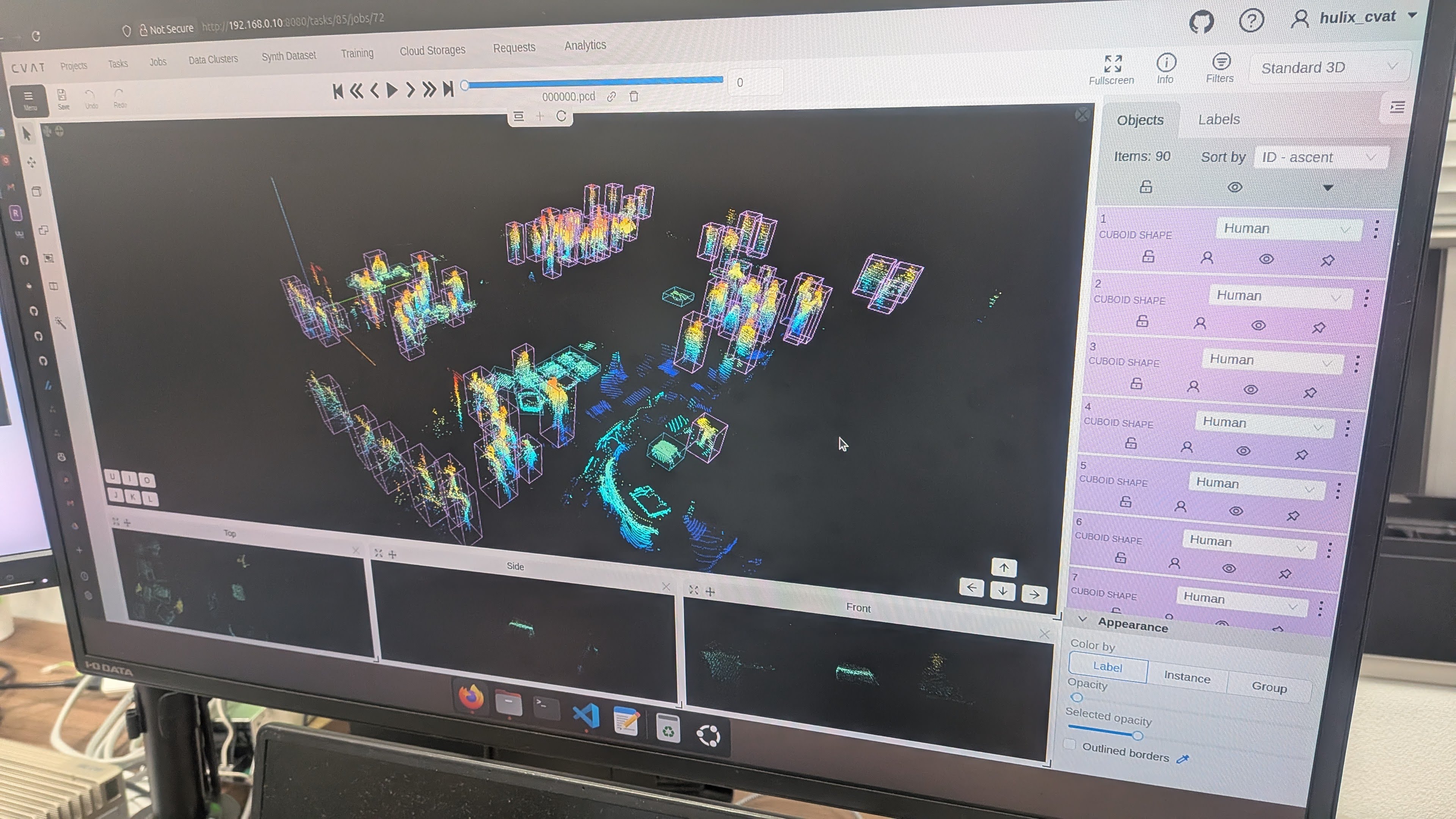
Task: Change label dropdown for object 2
Action: pyautogui.click(x=1281, y=297)
